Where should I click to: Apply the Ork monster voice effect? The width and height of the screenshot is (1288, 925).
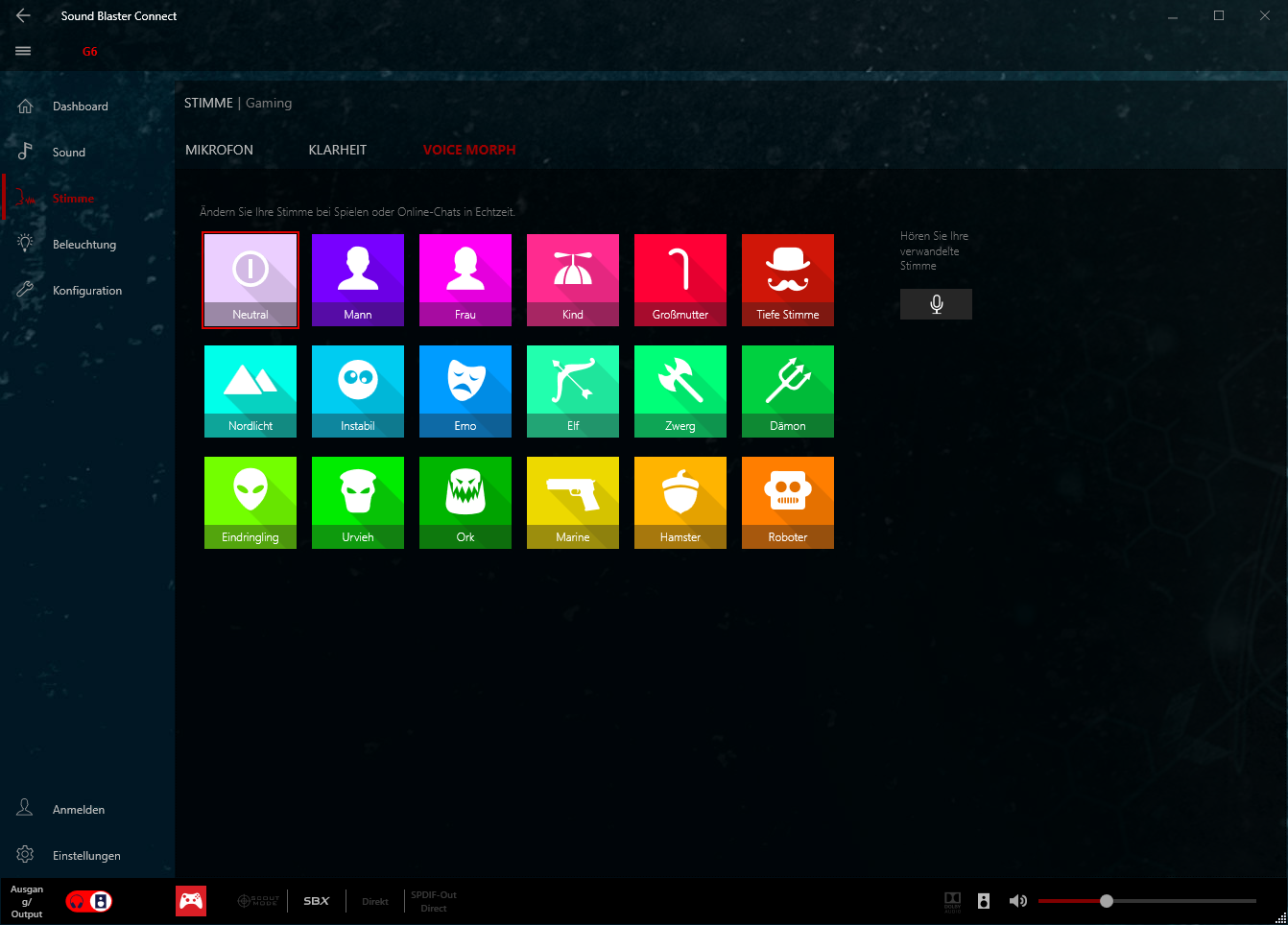(465, 502)
